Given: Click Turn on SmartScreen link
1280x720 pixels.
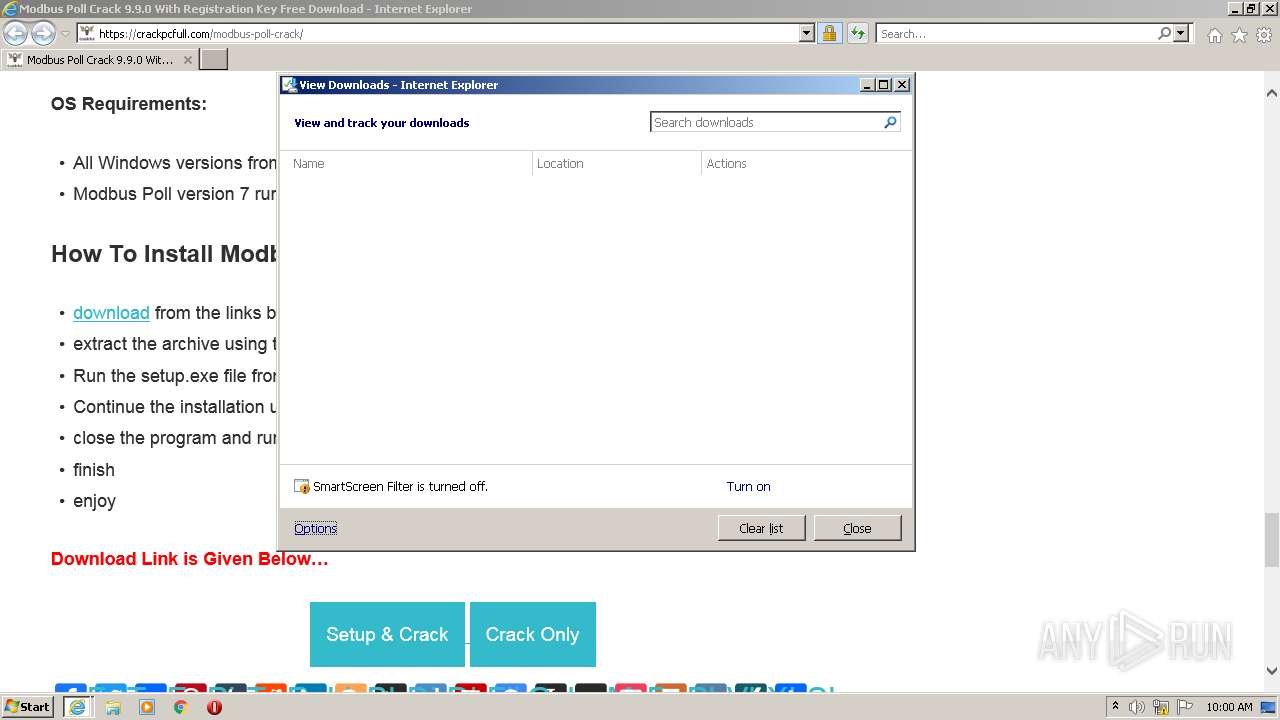Looking at the screenshot, I should pos(748,486).
